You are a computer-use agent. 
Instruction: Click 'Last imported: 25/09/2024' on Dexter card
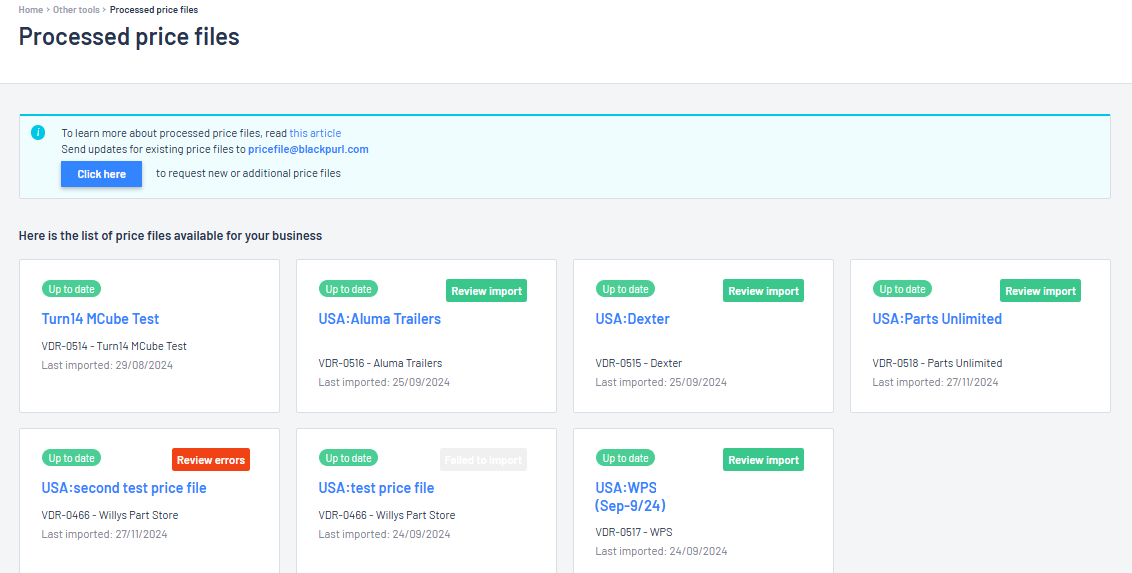661,382
